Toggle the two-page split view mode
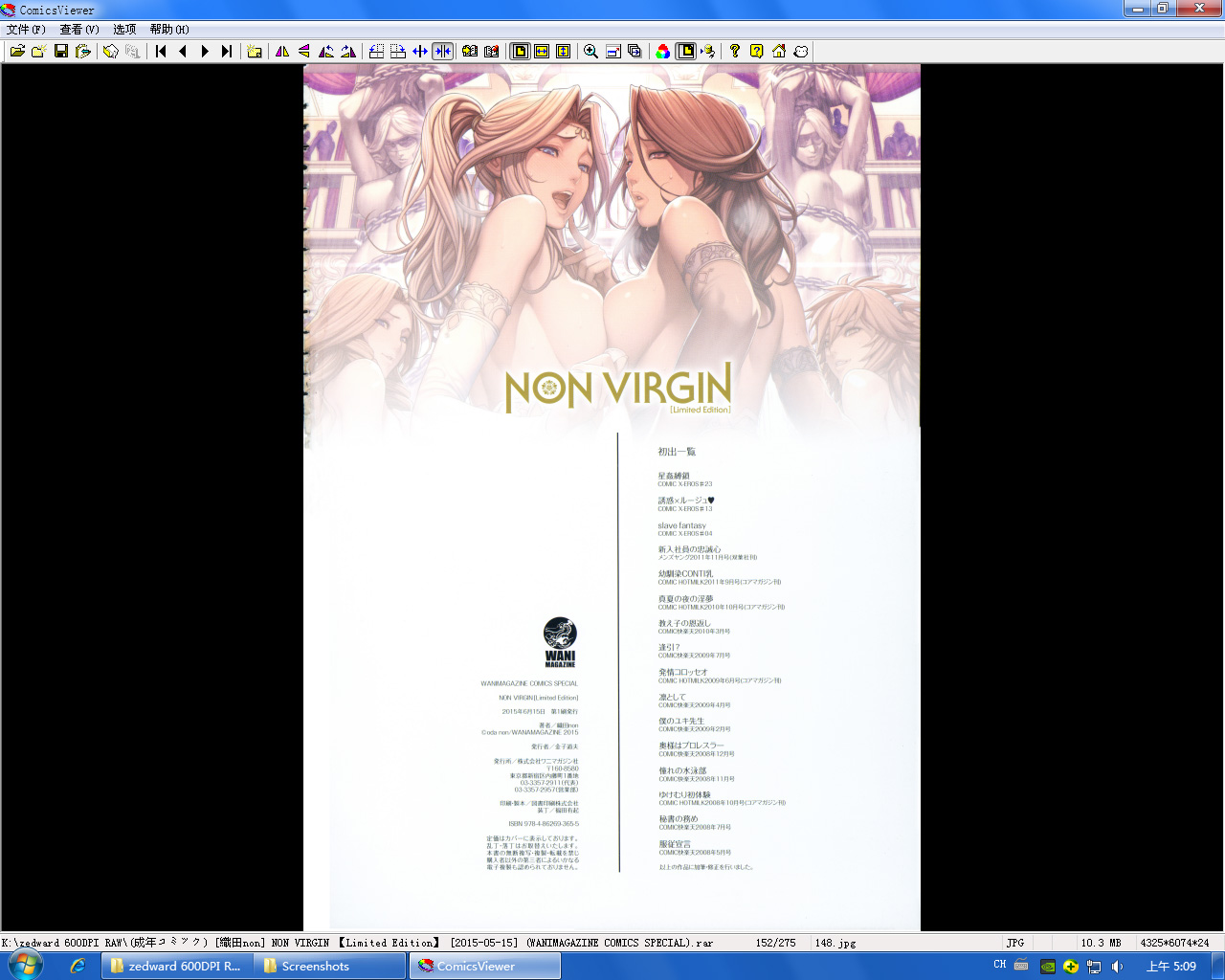 [443, 51]
